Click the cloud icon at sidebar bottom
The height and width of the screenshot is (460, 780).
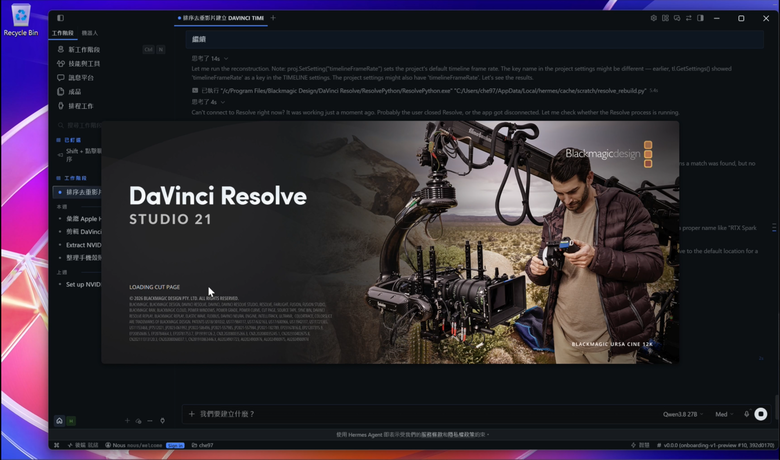coord(138,421)
